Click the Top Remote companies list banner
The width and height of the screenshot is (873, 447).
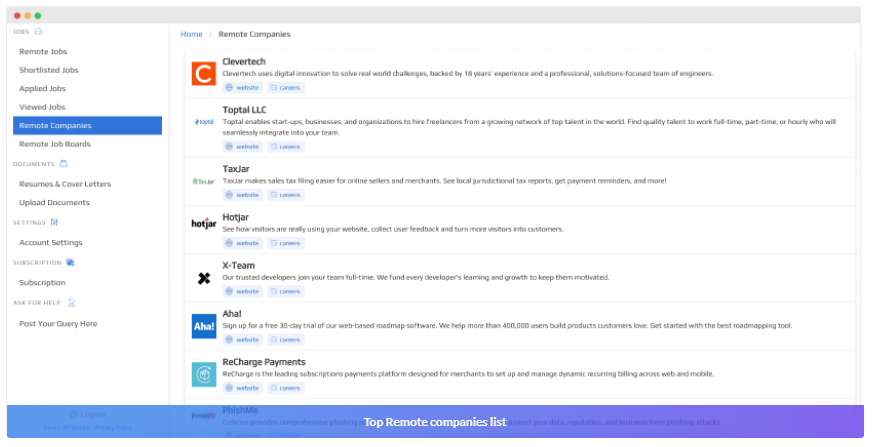(435, 421)
